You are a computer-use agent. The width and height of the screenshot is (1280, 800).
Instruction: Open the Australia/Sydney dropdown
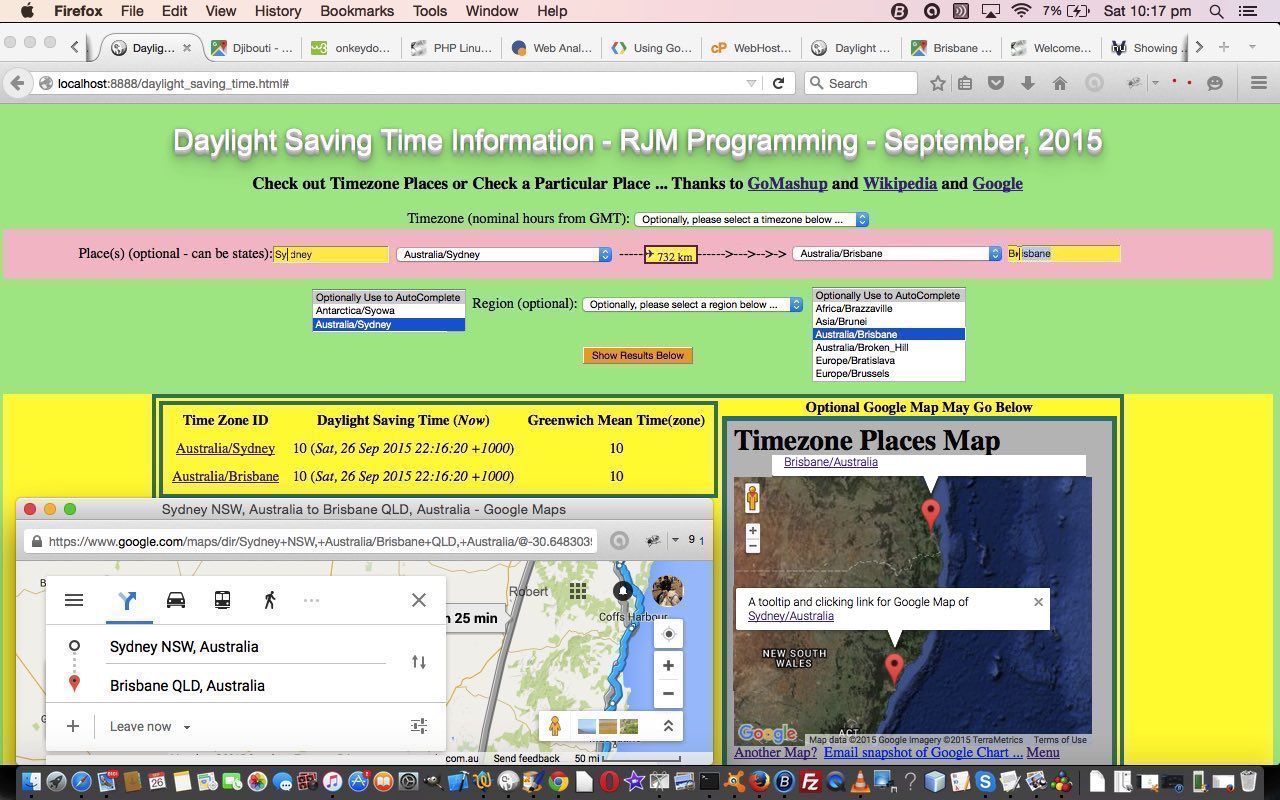[x=504, y=254]
